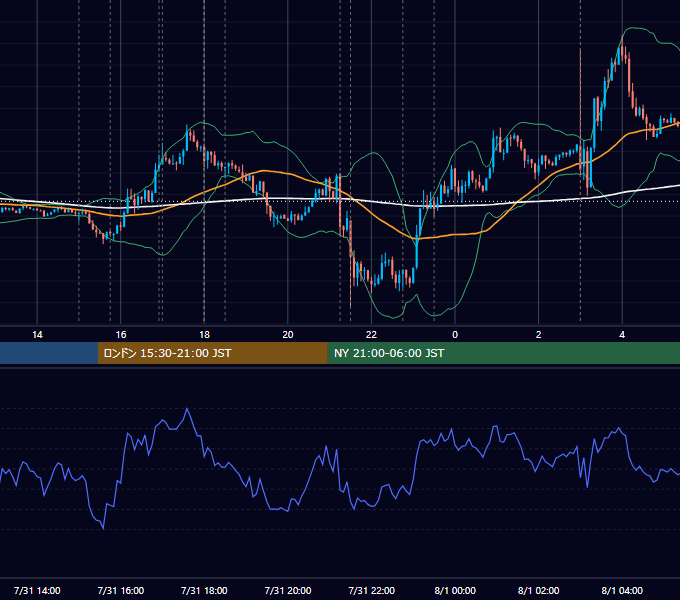This screenshot has width=680, height=600.
Task: Click the 16 hour label on chart axis
Action: pyautogui.click(x=121, y=335)
